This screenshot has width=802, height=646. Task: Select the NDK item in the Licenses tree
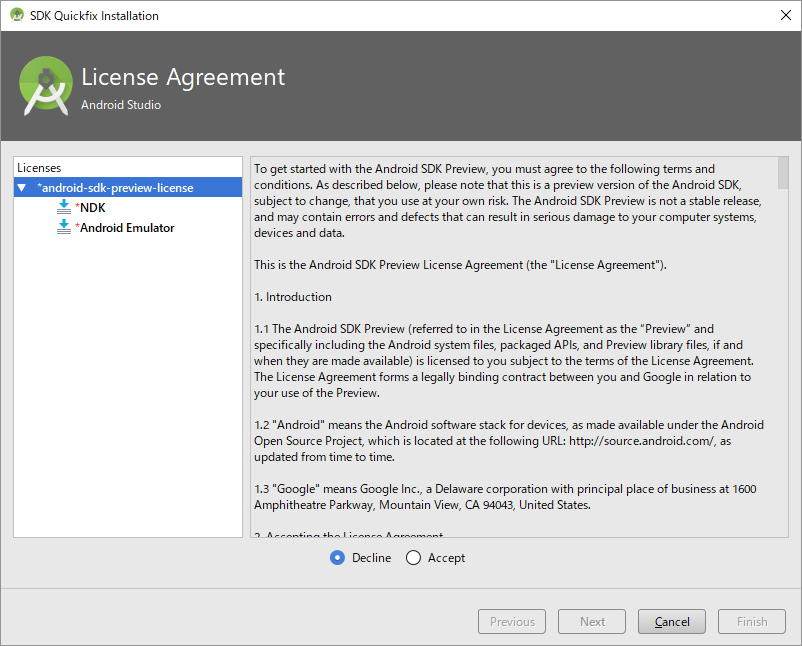click(92, 207)
